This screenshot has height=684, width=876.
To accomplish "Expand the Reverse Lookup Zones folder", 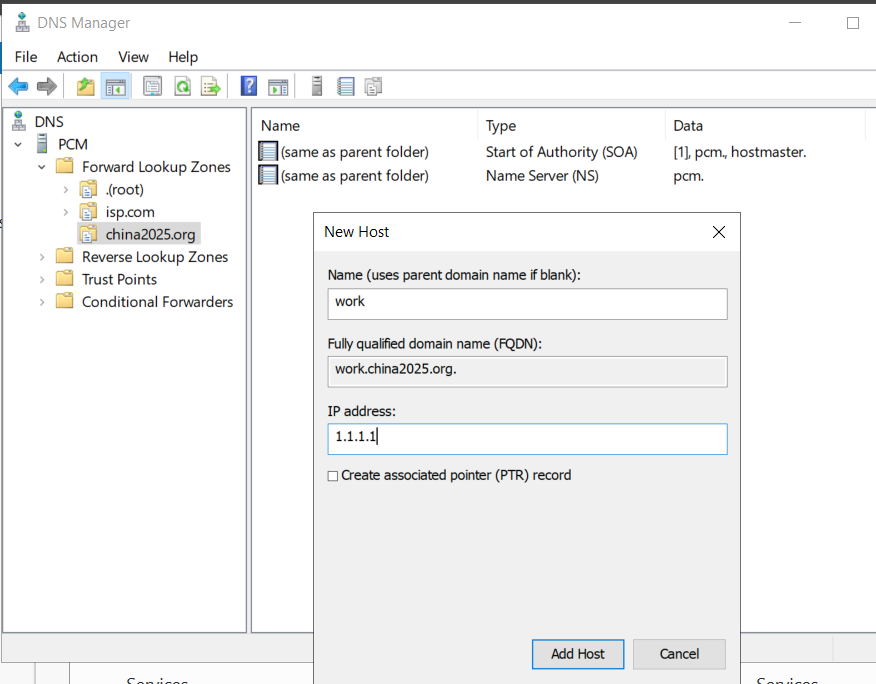I will click(x=42, y=257).
